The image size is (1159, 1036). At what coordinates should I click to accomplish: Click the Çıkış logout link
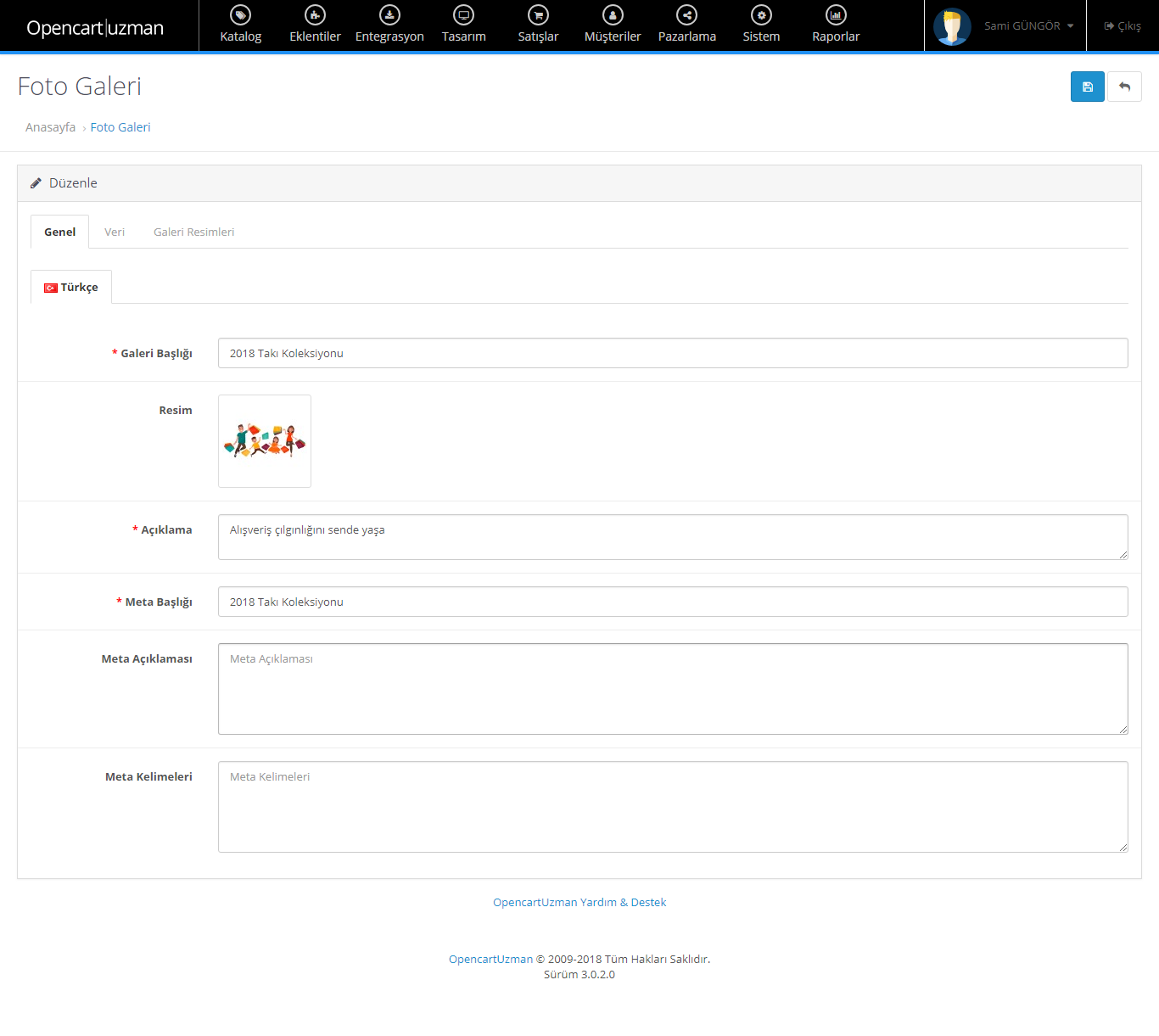coord(1123,26)
